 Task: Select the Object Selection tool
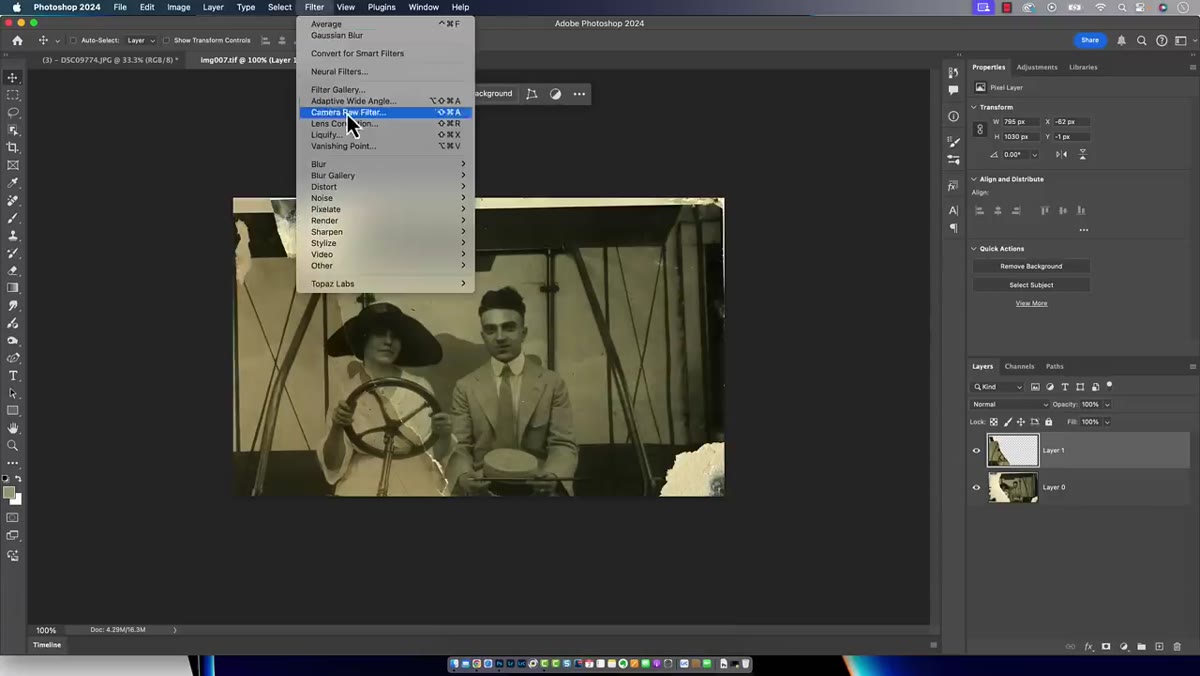(13, 130)
